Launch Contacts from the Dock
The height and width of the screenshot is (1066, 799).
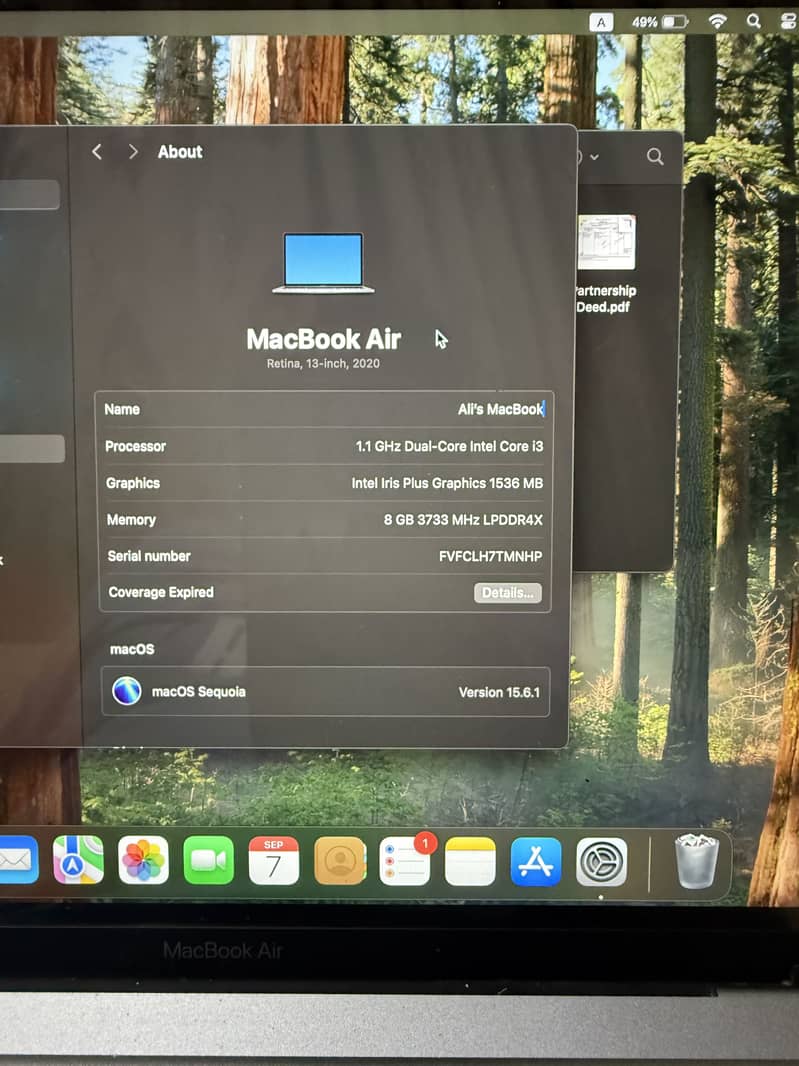pyautogui.click(x=340, y=861)
